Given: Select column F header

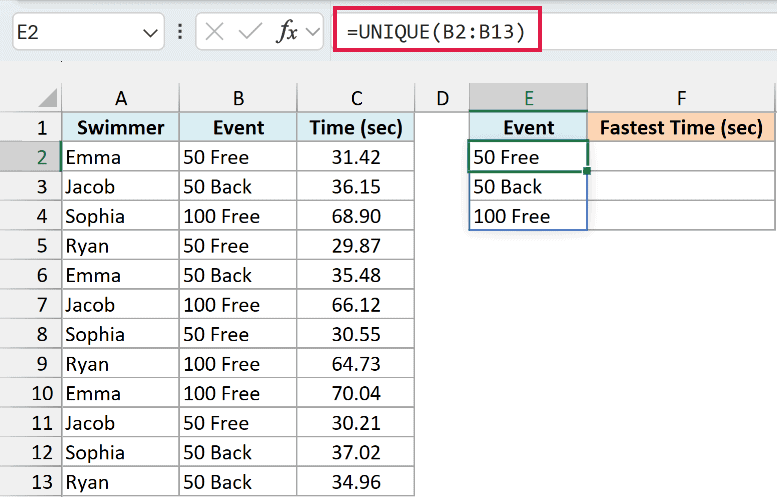Looking at the screenshot, I should point(681,98).
